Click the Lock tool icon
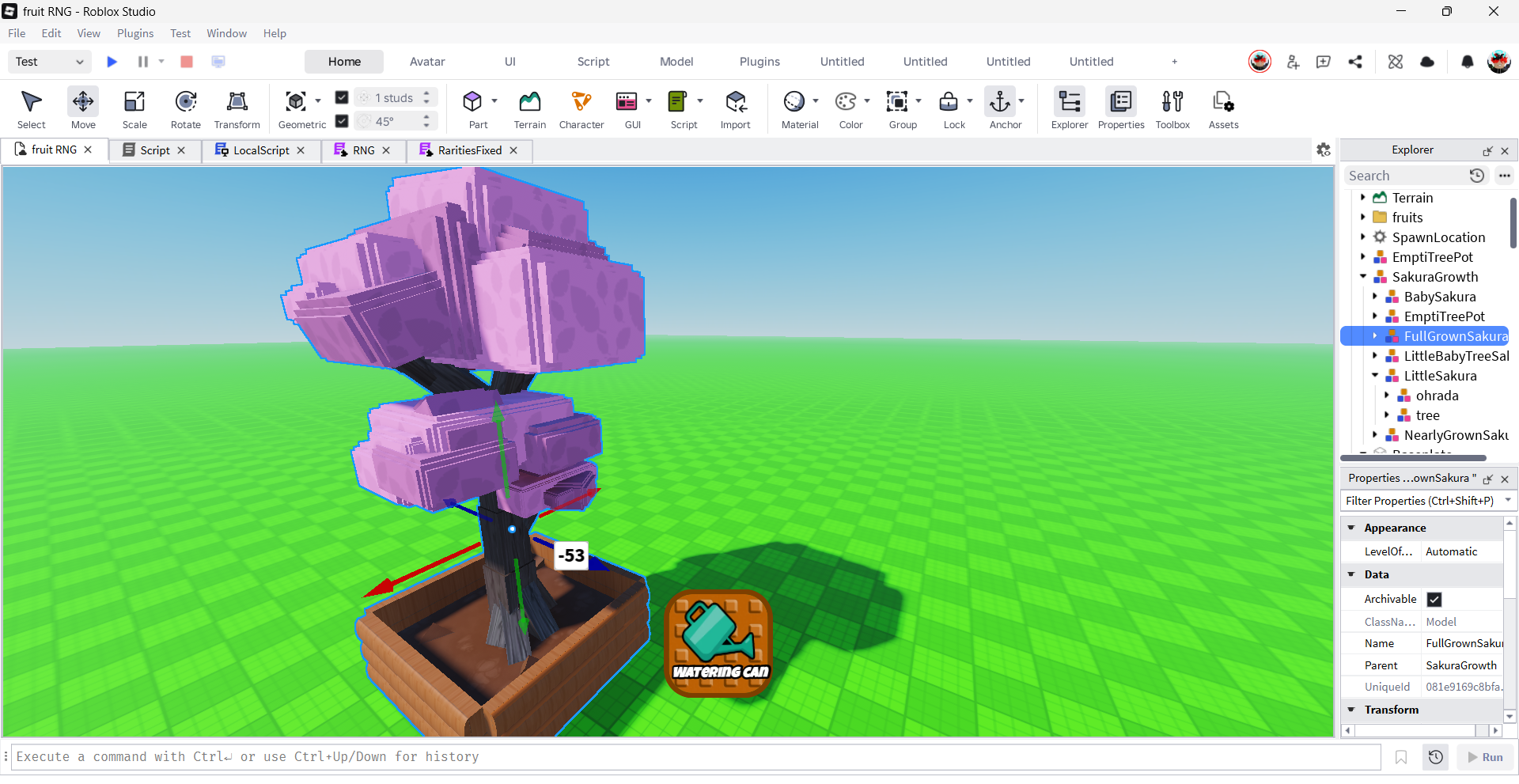 (x=949, y=101)
